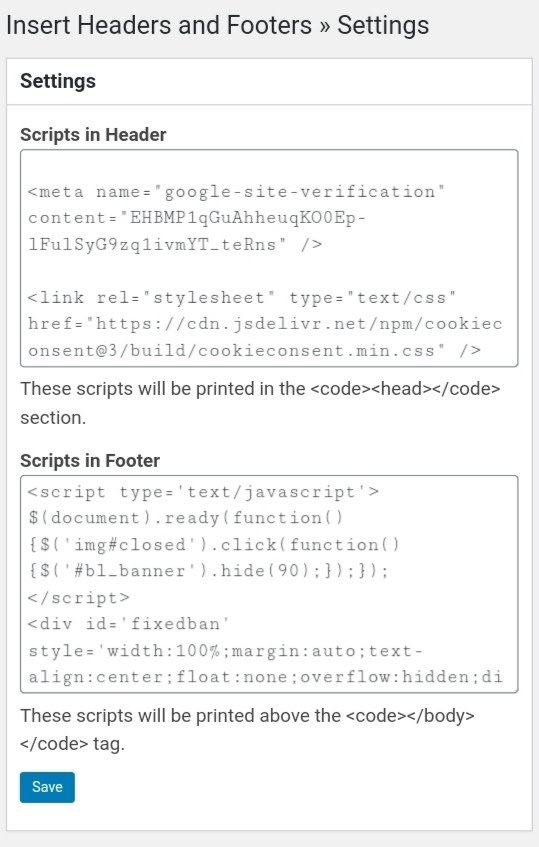
Task: Click the Scripts in Header label
Action: click(x=93, y=135)
